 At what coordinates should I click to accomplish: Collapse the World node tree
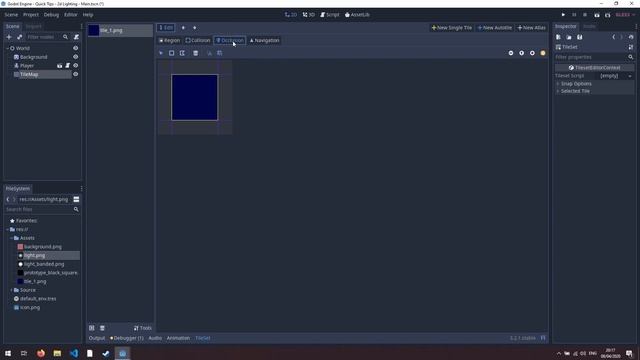coord(7,48)
